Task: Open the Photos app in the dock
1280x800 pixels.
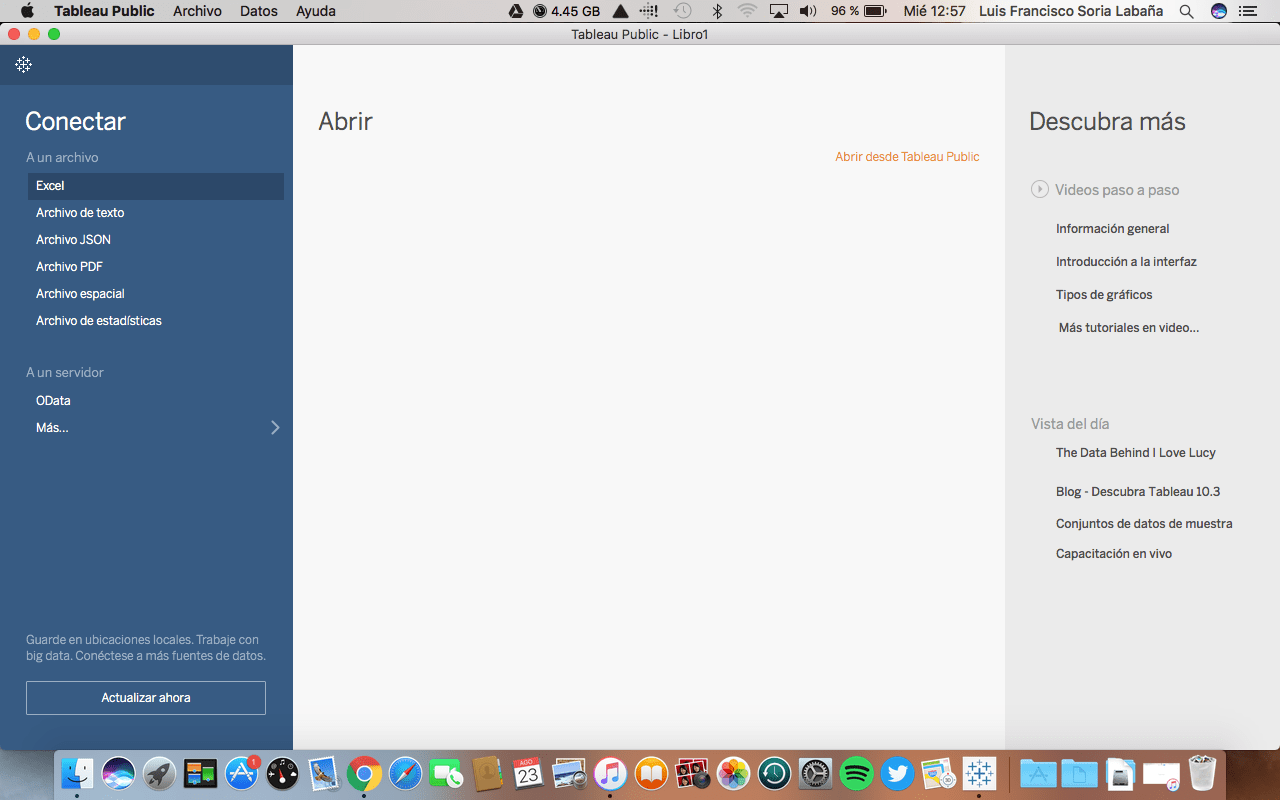Action: (x=733, y=773)
